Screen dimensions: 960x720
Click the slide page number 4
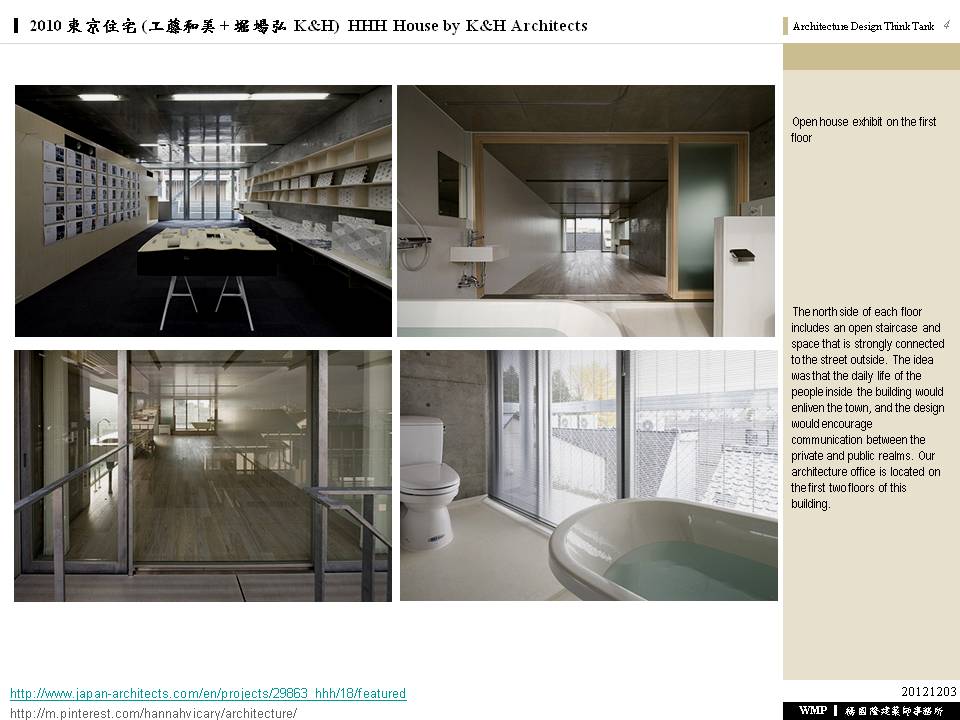tap(946, 26)
